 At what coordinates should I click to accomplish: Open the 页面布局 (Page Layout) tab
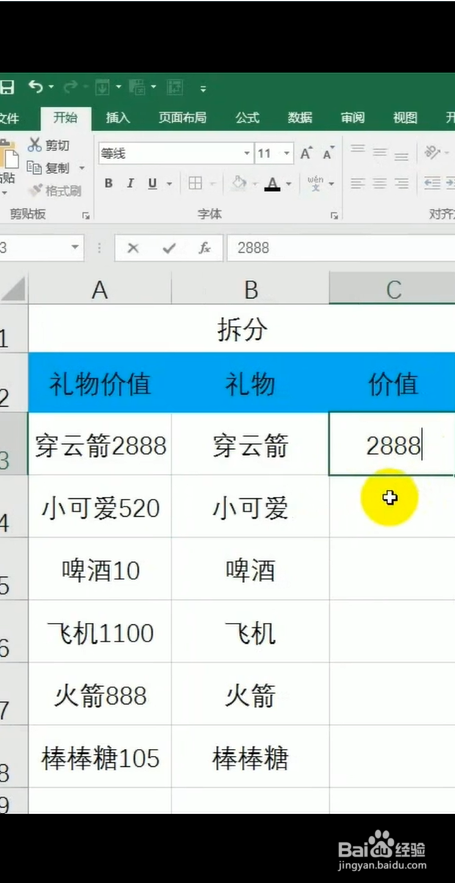pos(182,118)
